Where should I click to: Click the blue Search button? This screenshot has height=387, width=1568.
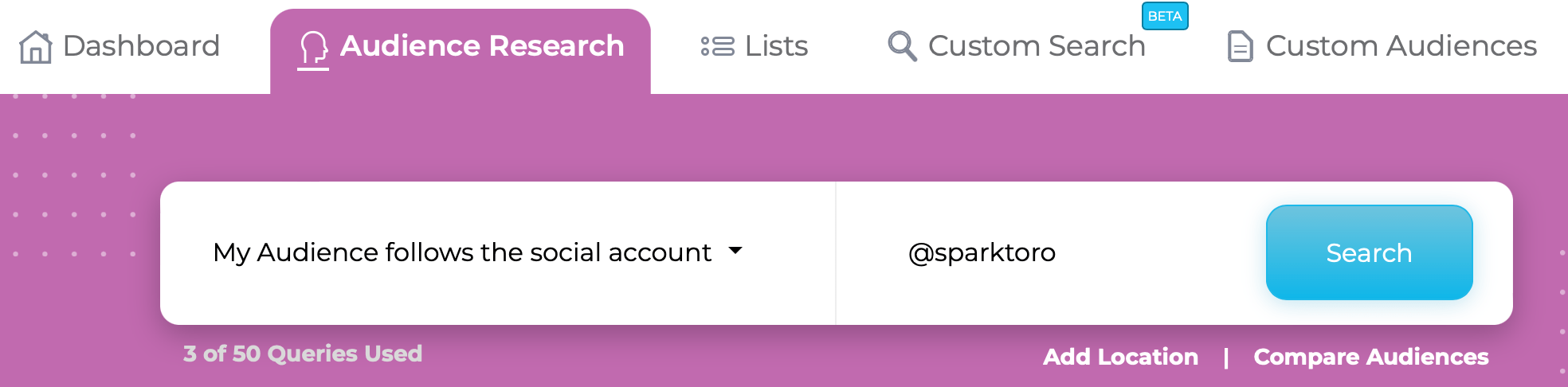tap(1369, 252)
